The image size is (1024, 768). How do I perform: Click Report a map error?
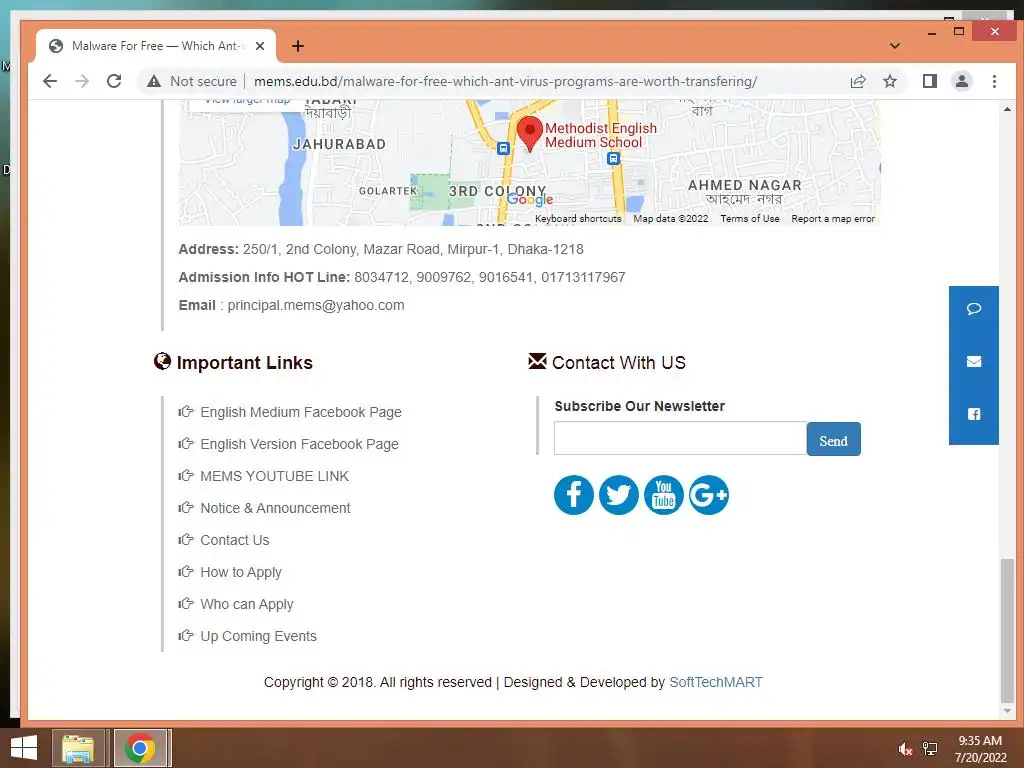(833, 219)
